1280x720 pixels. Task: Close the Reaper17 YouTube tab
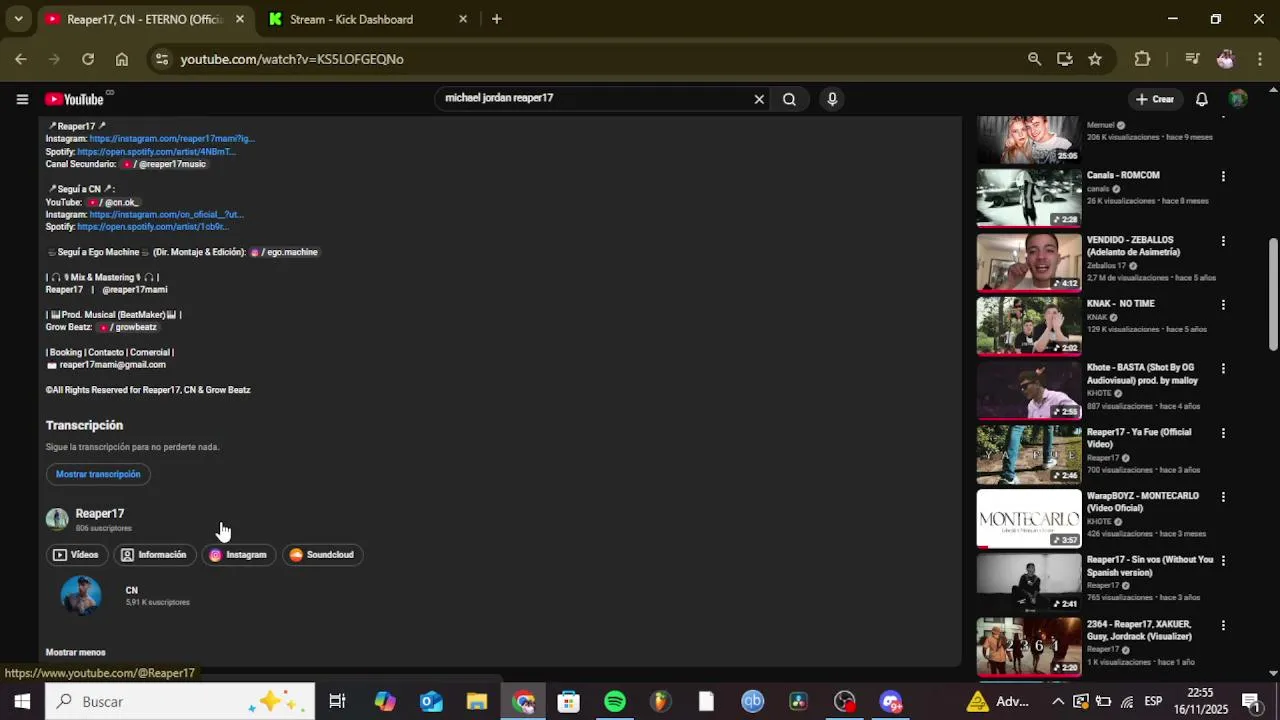click(240, 19)
